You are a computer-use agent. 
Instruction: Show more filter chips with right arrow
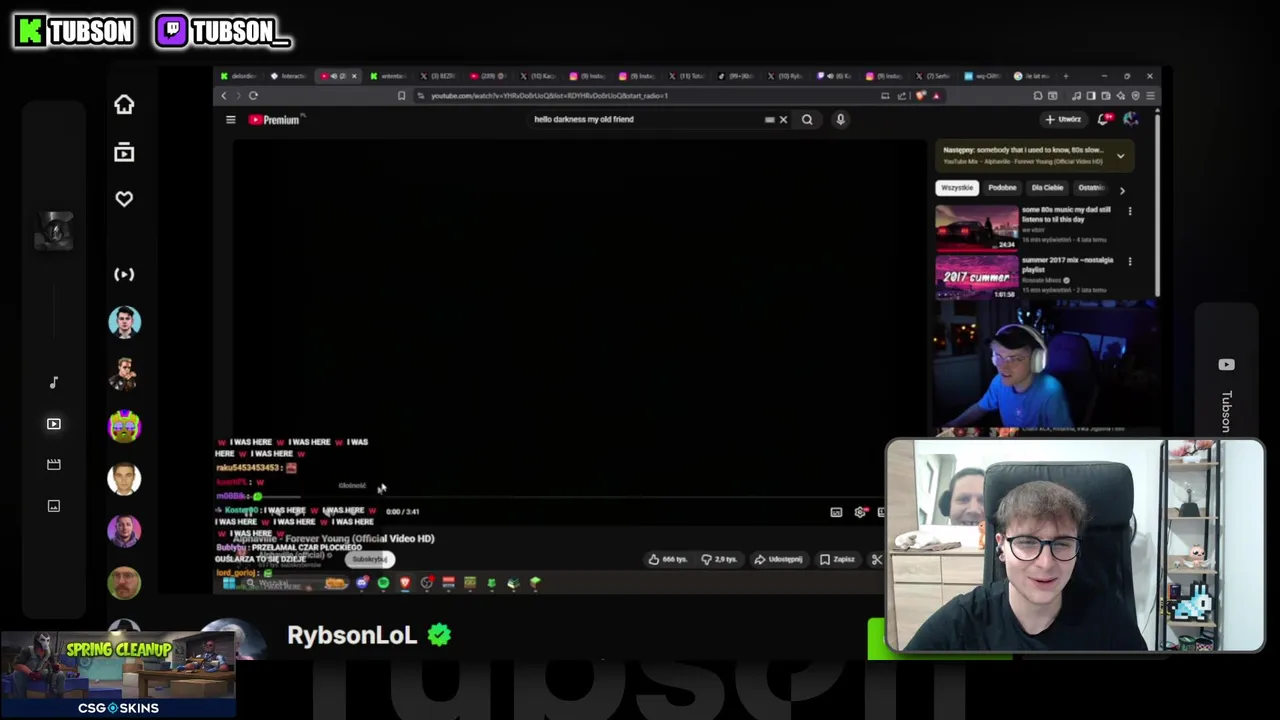click(x=1122, y=189)
